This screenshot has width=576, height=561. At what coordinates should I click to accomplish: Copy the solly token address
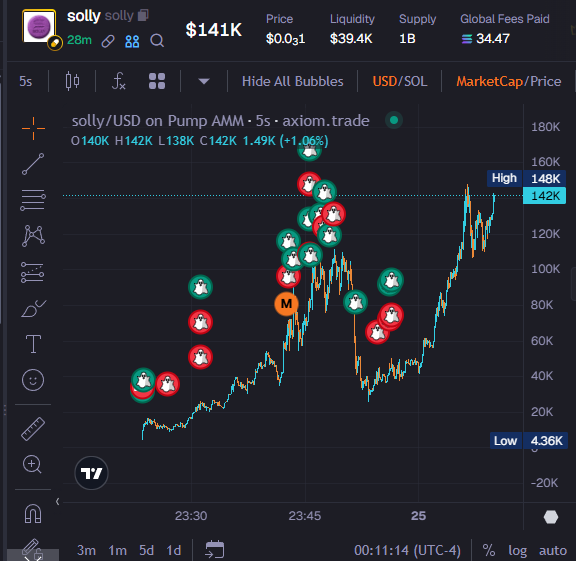tap(143, 15)
